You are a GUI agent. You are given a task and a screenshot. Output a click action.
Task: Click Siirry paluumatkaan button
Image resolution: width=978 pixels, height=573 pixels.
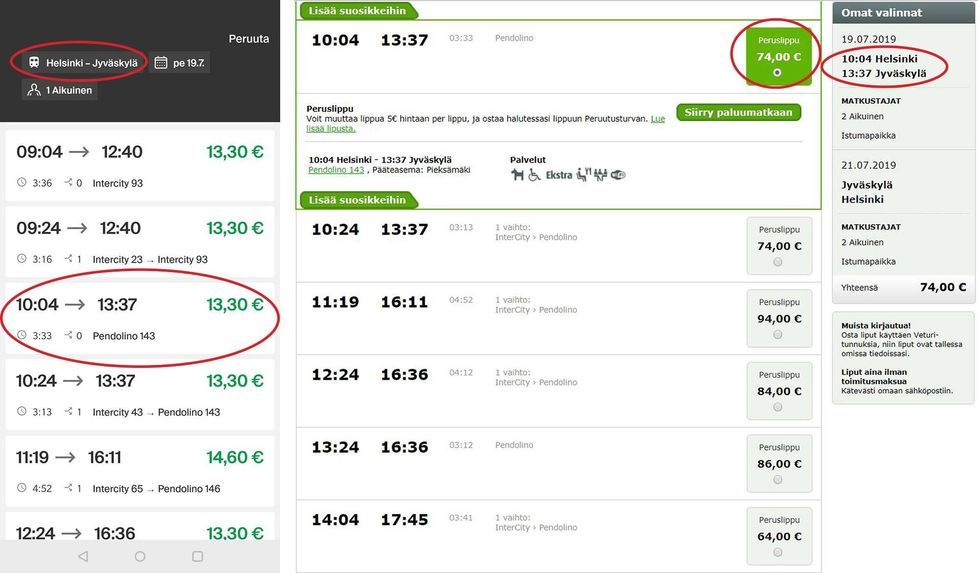(x=738, y=112)
